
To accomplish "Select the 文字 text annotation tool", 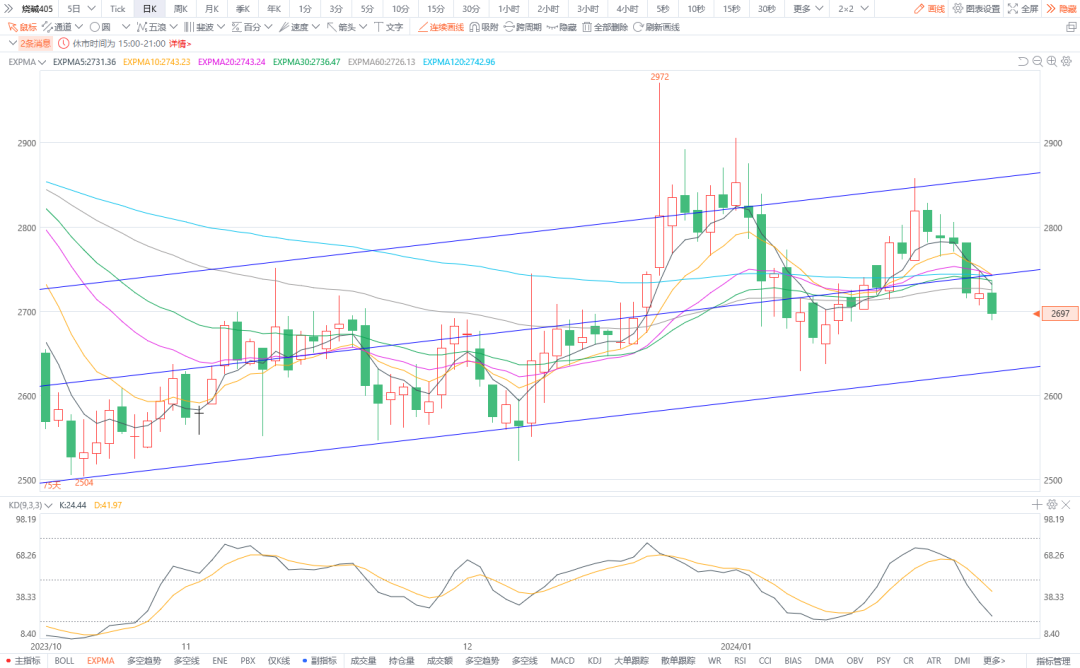I will click(x=388, y=27).
